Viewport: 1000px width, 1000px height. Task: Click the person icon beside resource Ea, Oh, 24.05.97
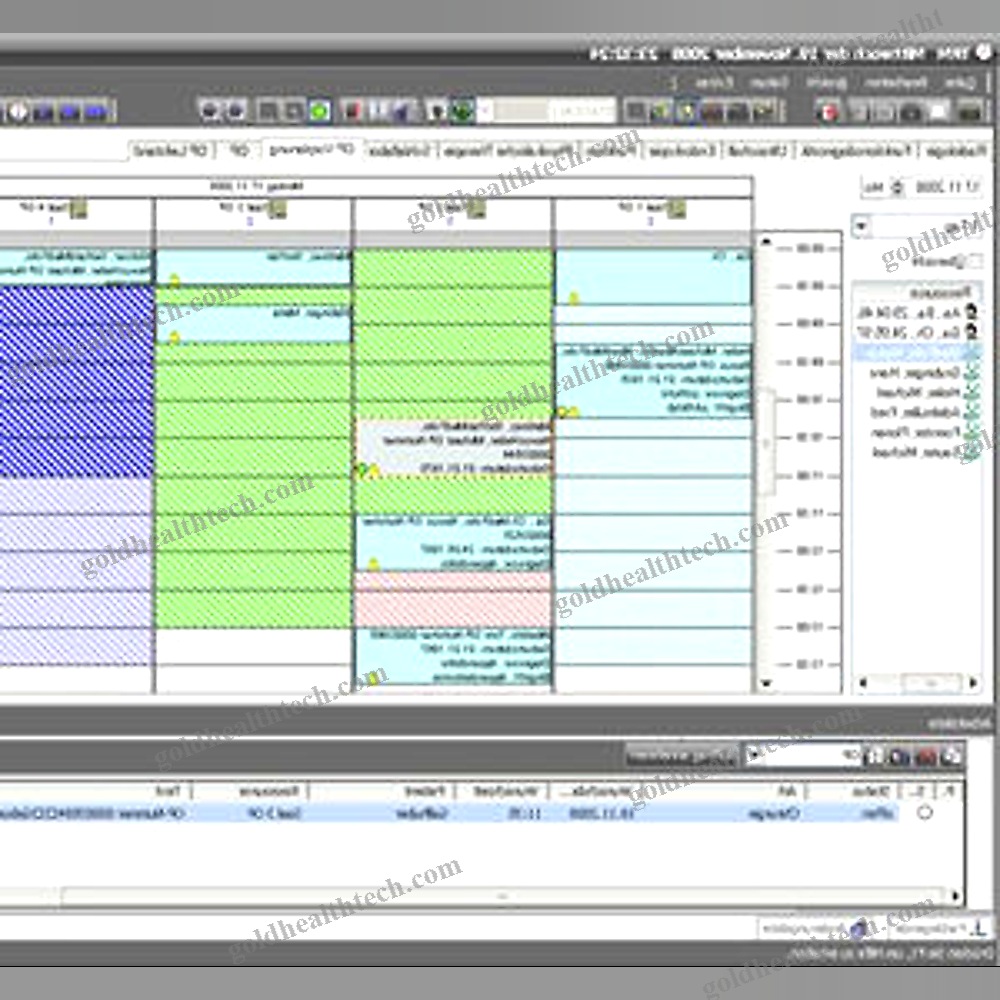[x=971, y=332]
